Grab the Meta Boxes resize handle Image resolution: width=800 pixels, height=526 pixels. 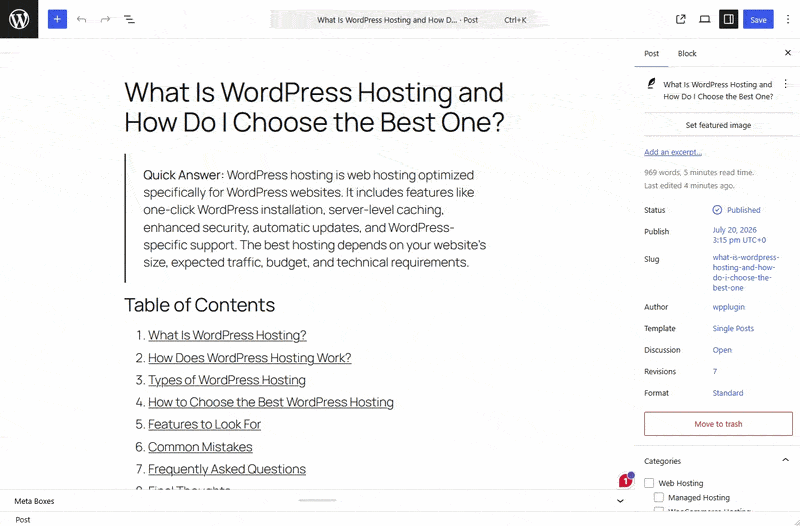pyautogui.click(x=317, y=500)
